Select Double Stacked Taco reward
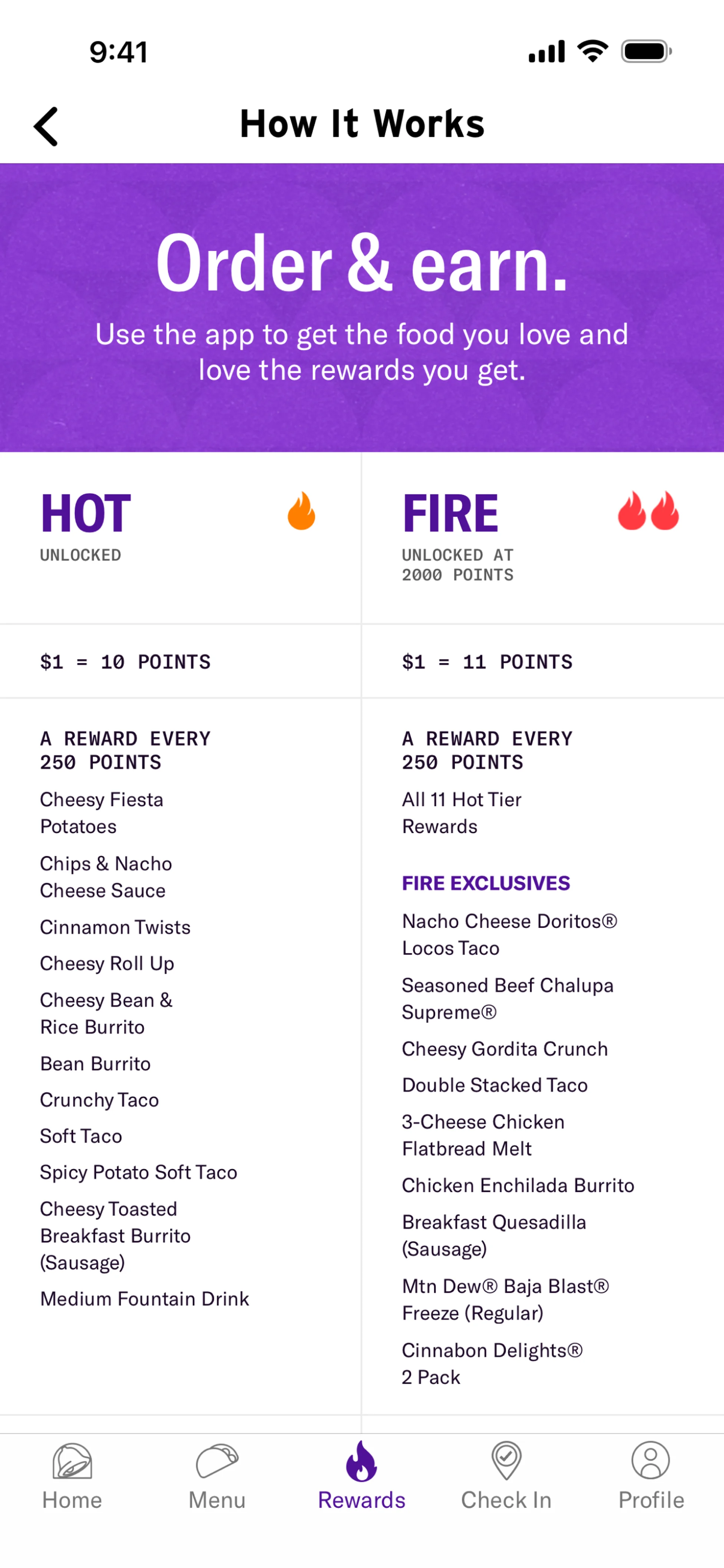Image resolution: width=724 pixels, height=1568 pixels. (x=494, y=1085)
